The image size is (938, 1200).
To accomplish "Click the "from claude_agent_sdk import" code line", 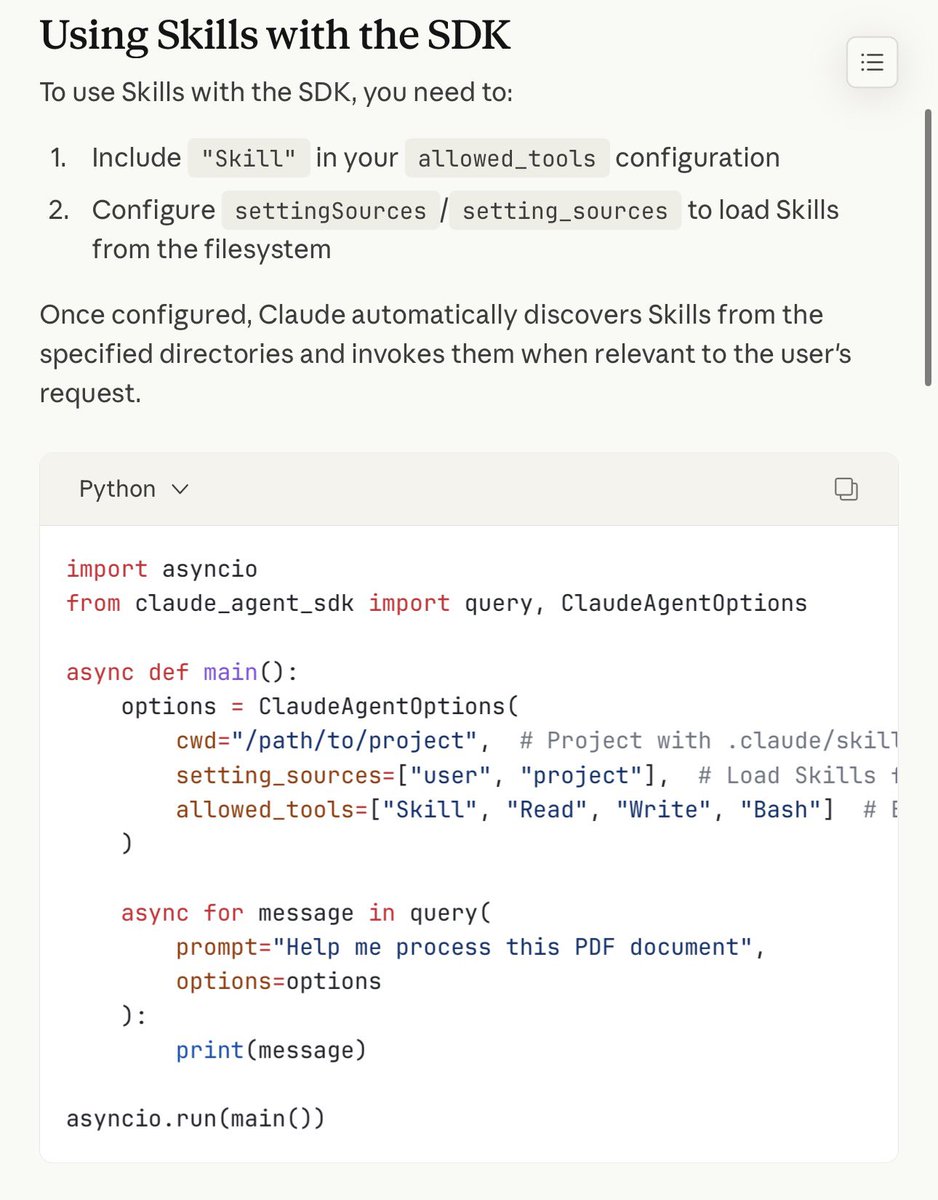I will pyautogui.click(x=436, y=603).
